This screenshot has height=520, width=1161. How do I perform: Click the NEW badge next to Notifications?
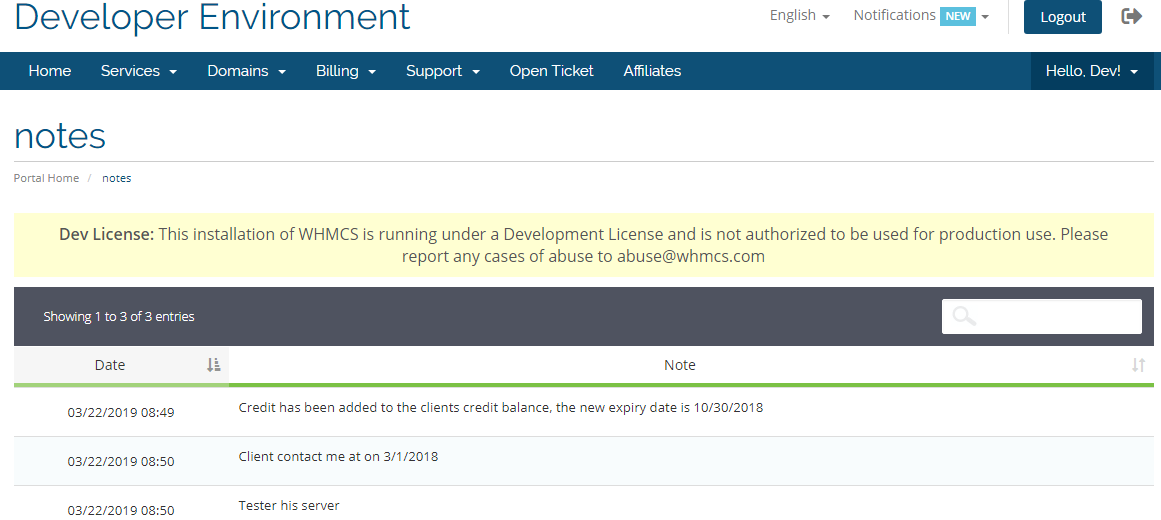[957, 16]
